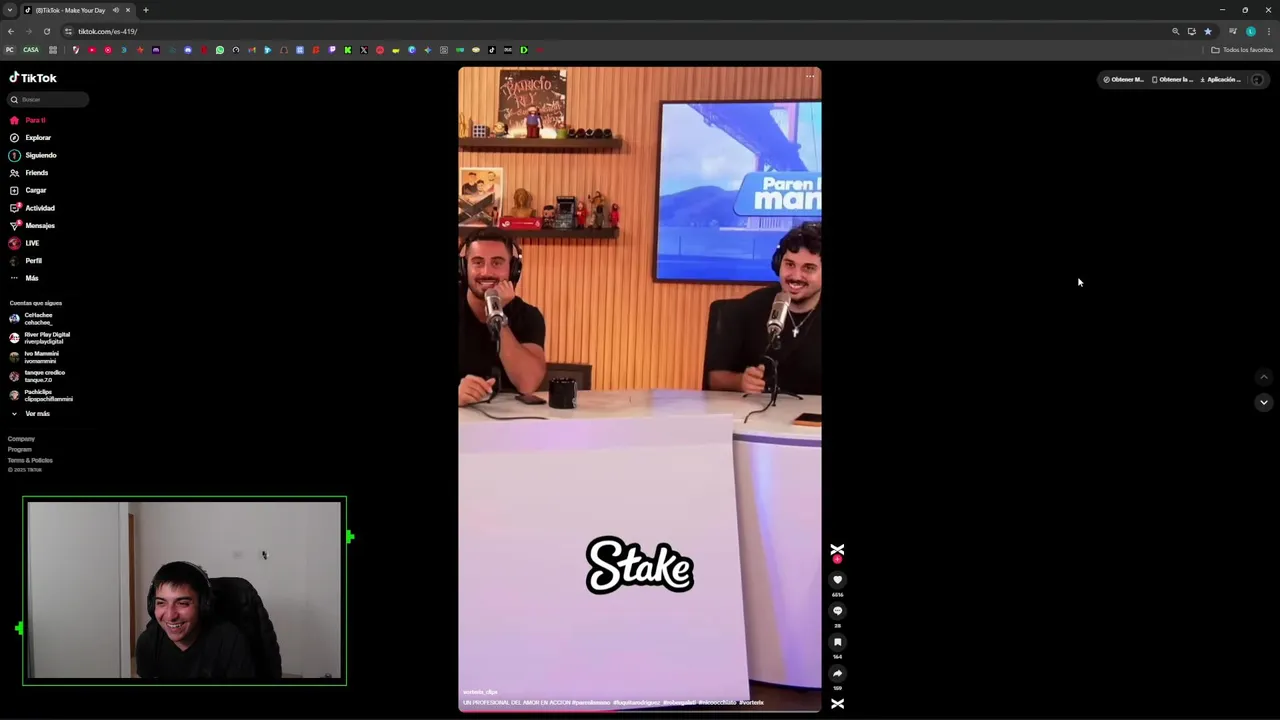Open the Discord bookmark

tap(188, 50)
